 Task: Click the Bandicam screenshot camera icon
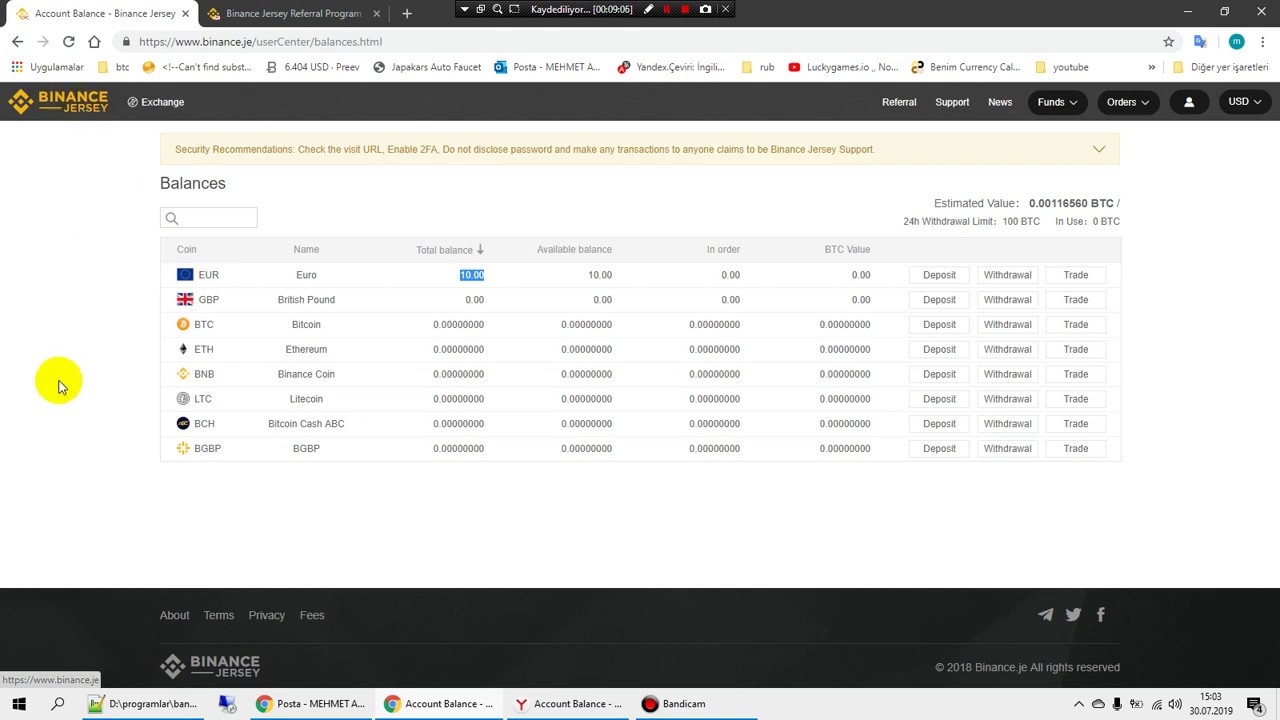(706, 9)
